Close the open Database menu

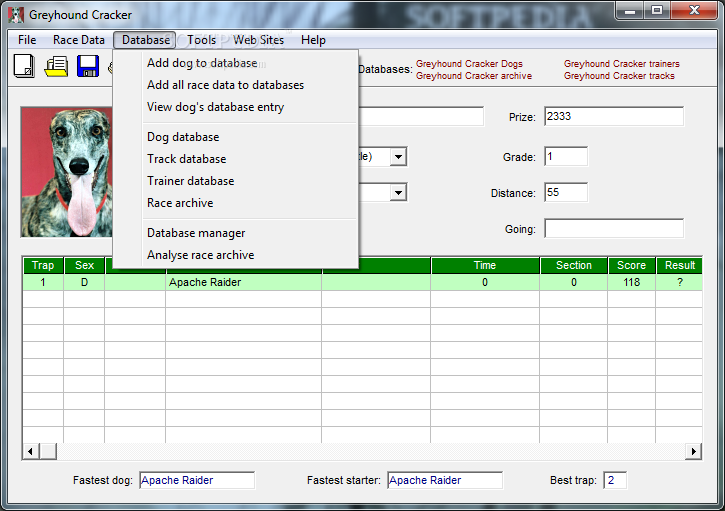click(145, 40)
